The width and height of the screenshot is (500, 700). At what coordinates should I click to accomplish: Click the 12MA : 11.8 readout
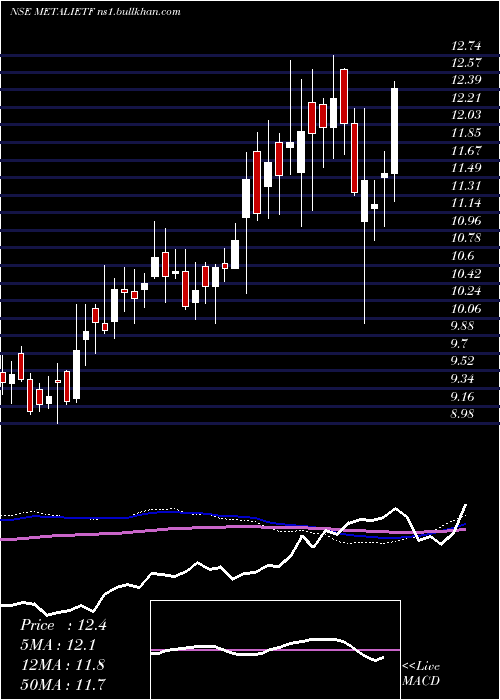point(63,665)
